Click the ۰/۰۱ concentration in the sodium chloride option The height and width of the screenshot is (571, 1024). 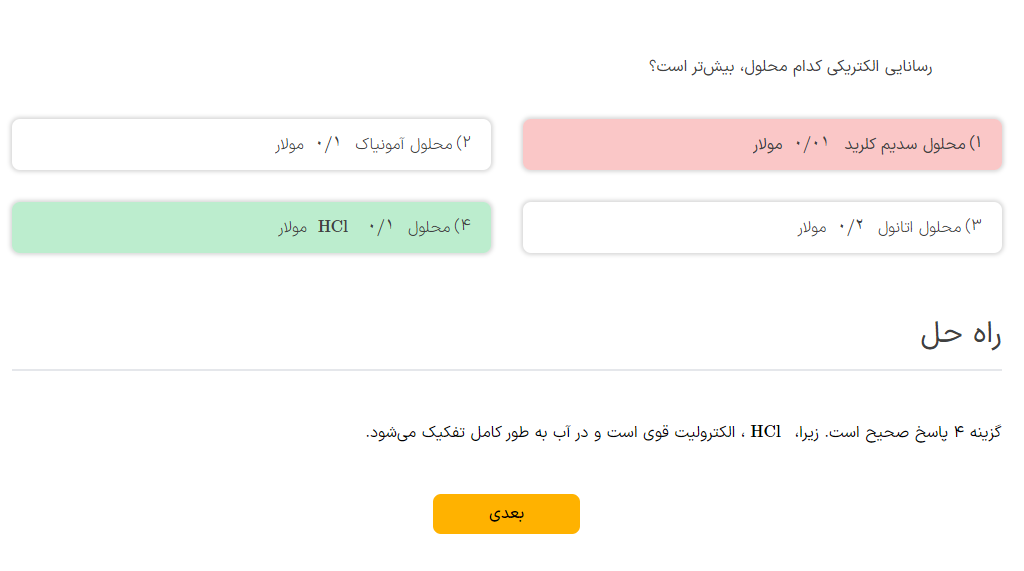(x=812, y=144)
